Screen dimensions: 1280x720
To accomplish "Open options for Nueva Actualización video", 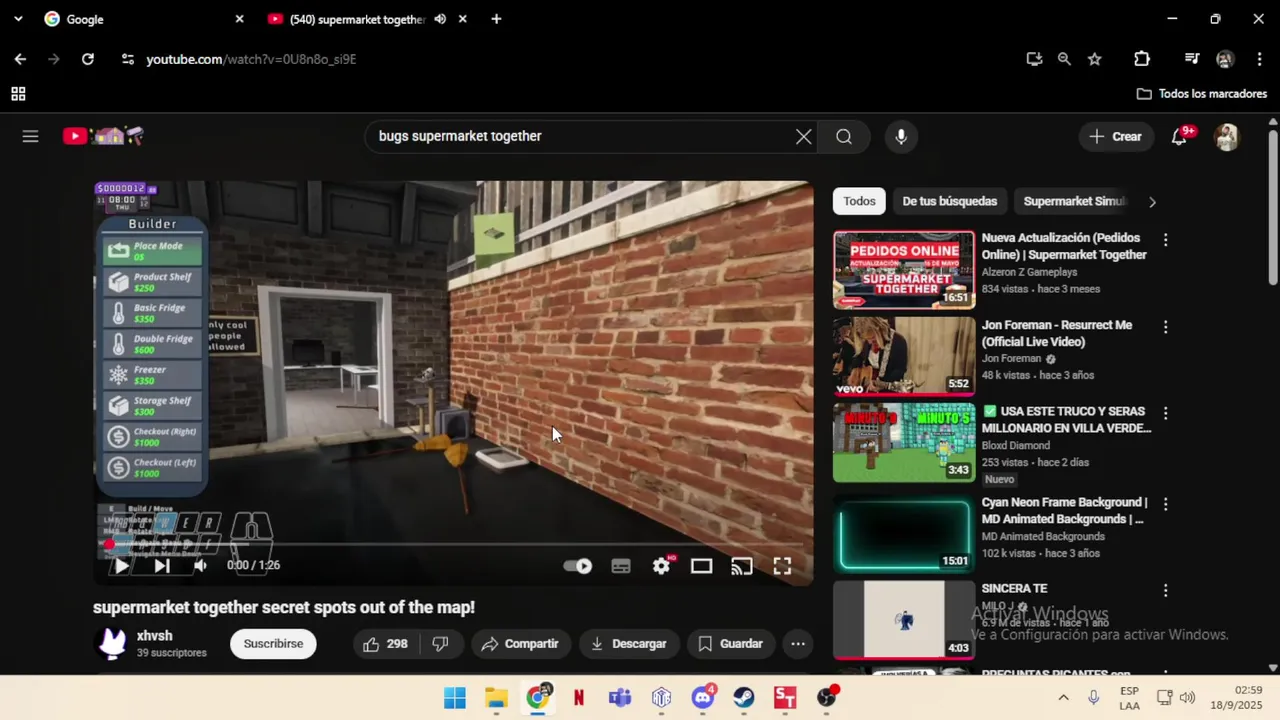I will [x=1165, y=240].
